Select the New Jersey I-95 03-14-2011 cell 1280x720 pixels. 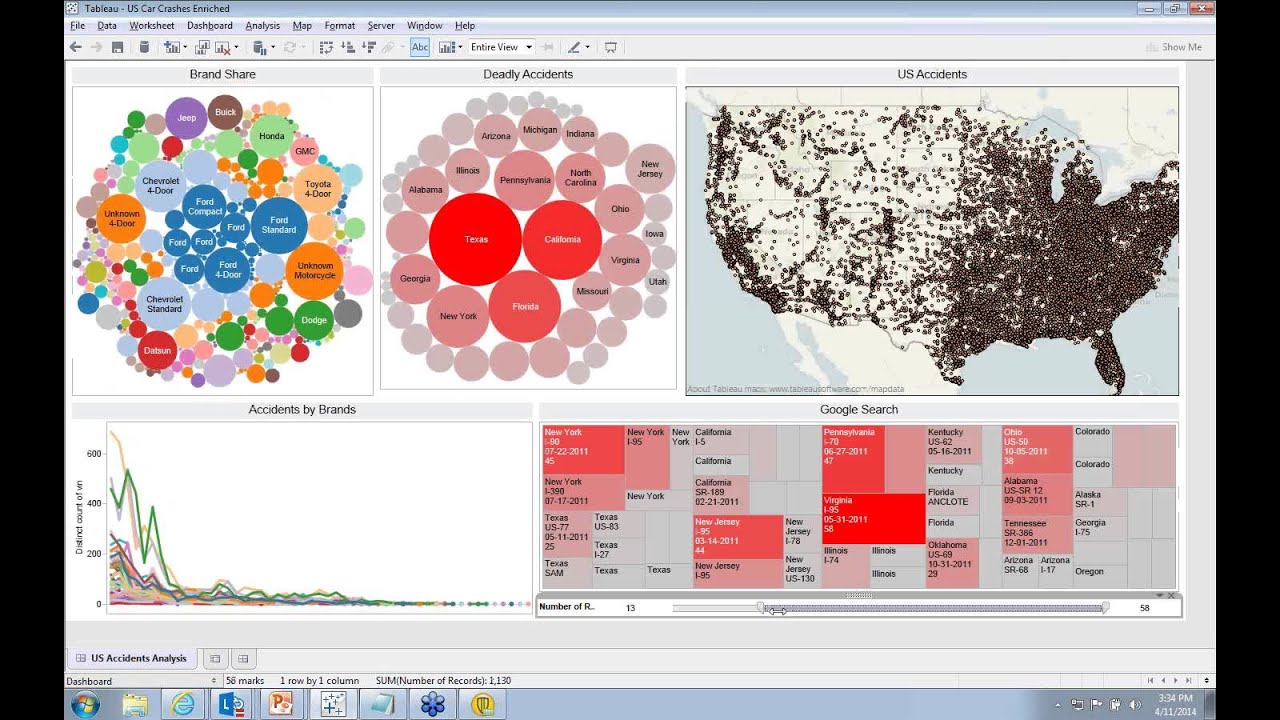(738, 537)
